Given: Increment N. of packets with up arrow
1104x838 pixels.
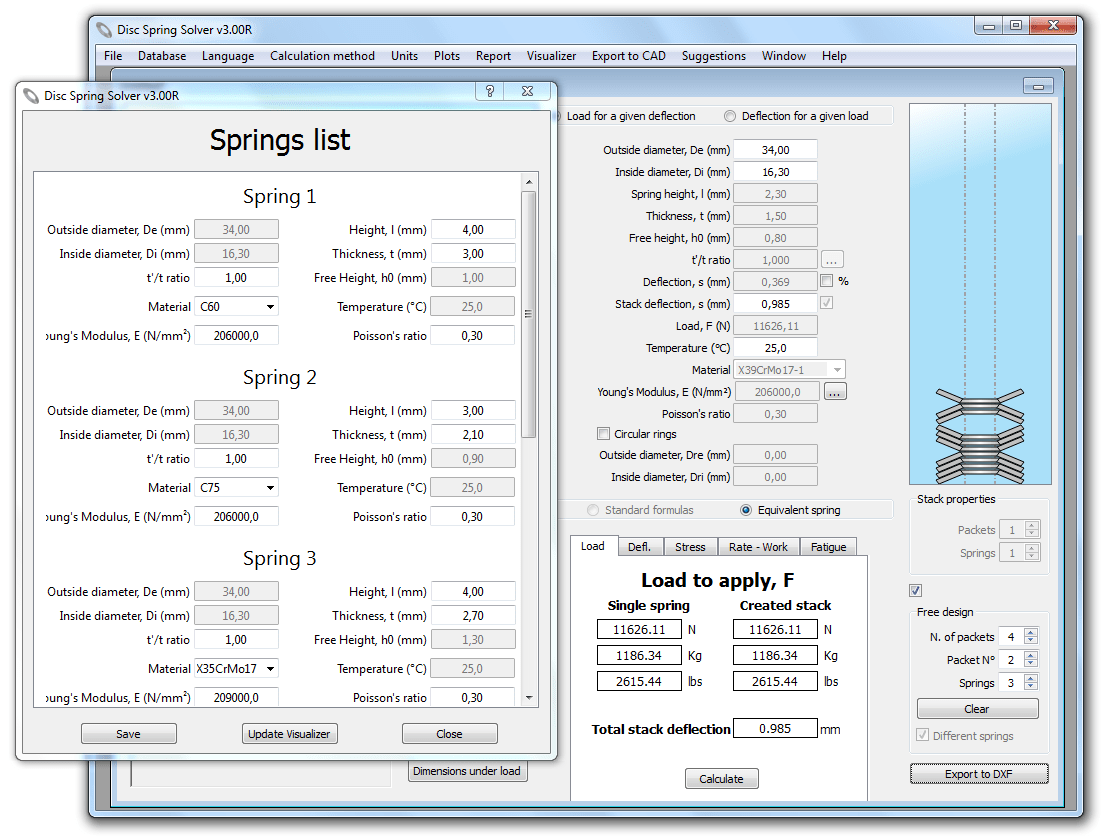Looking at the screenshot, I should pos(1031,631).
